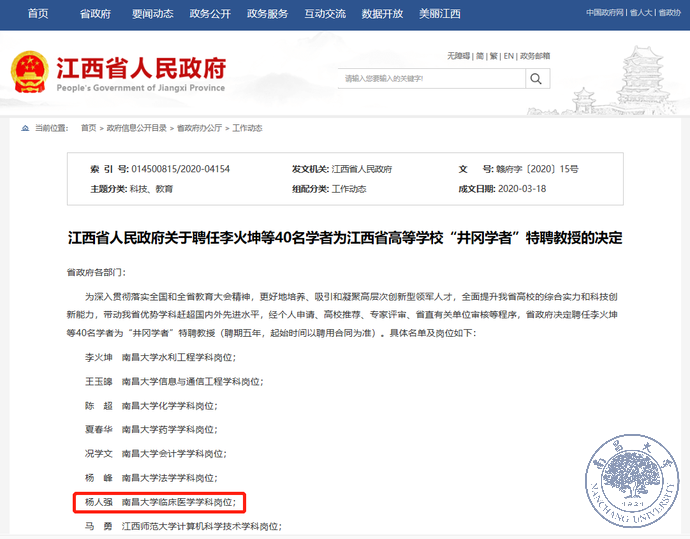The height and width of the screenshot is (539, 690).
Task: Go to 数据开放 section
Action: [x=382, y=14]
